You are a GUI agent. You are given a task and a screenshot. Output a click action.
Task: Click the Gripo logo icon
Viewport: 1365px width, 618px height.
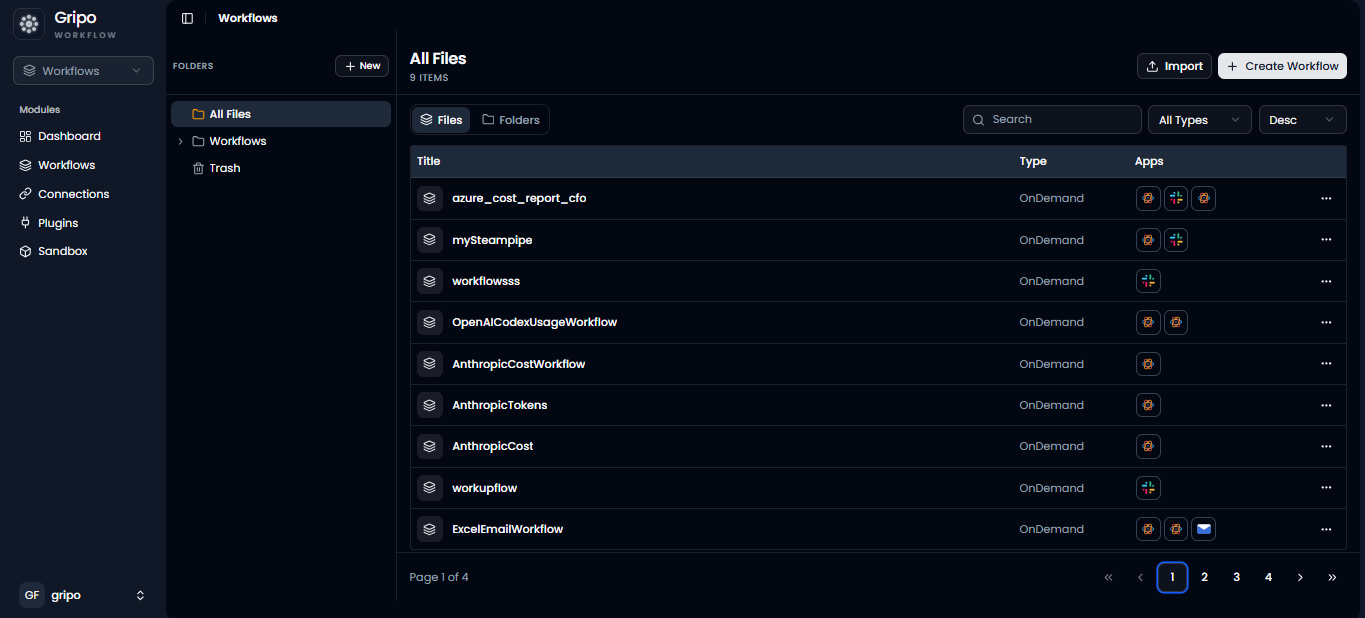(29, 24)
